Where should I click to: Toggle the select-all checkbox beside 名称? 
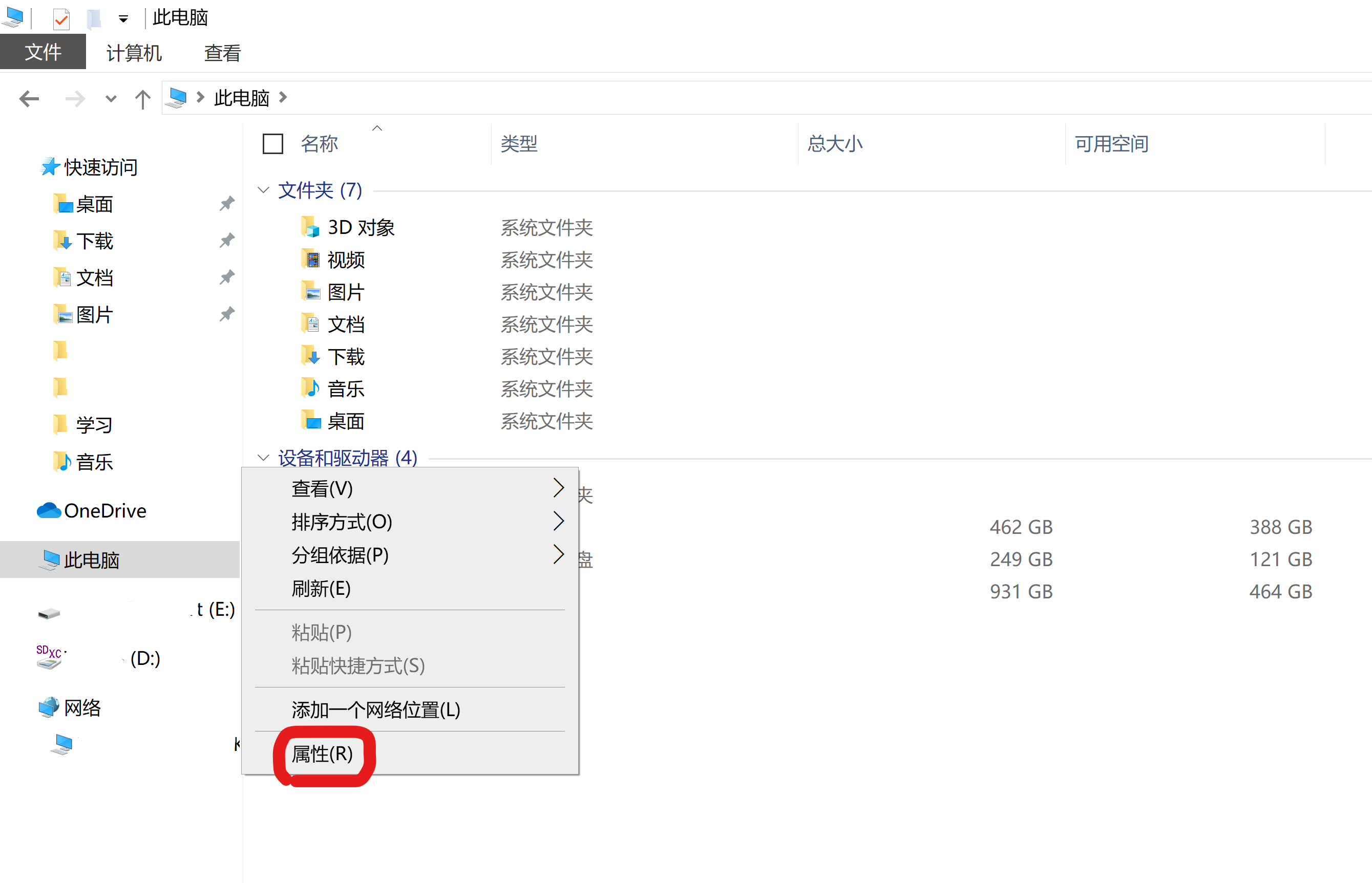[272, 144]
